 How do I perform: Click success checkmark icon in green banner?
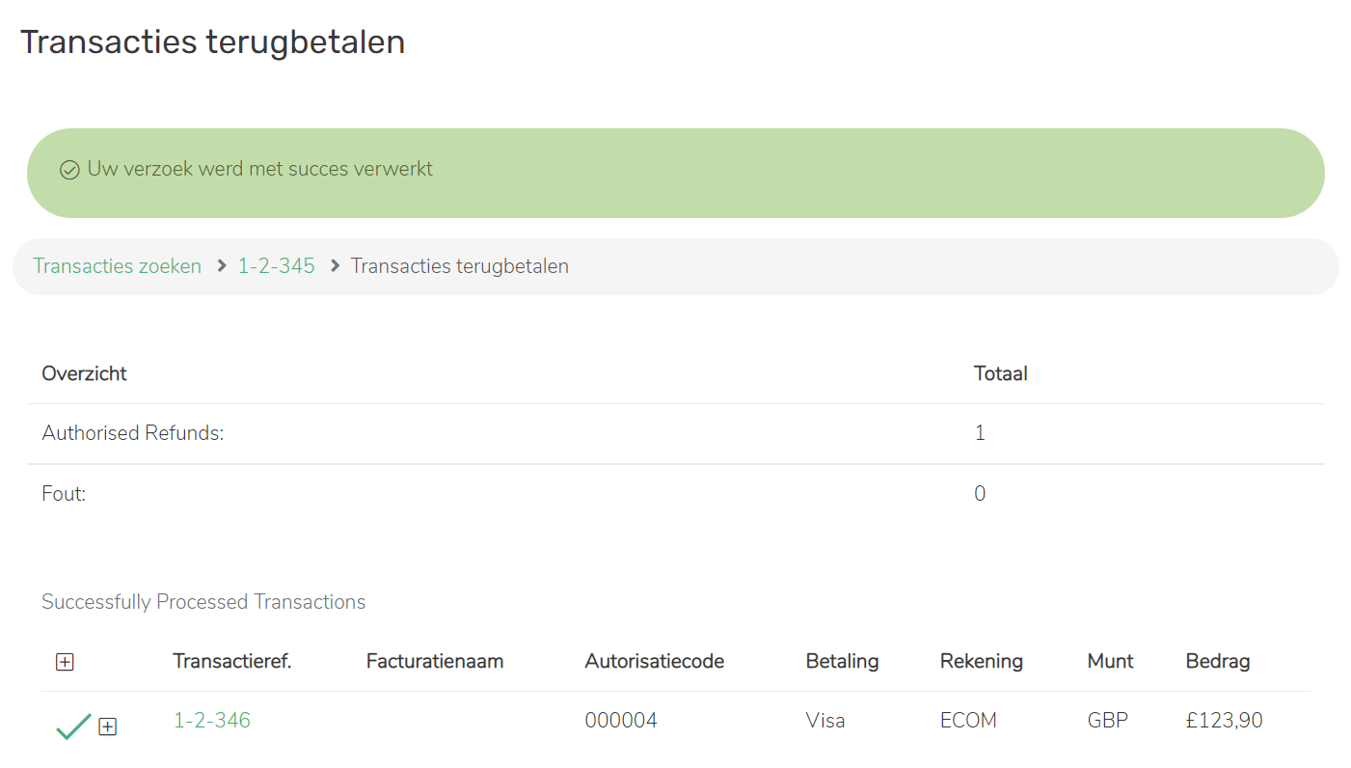tap(69, 170)
